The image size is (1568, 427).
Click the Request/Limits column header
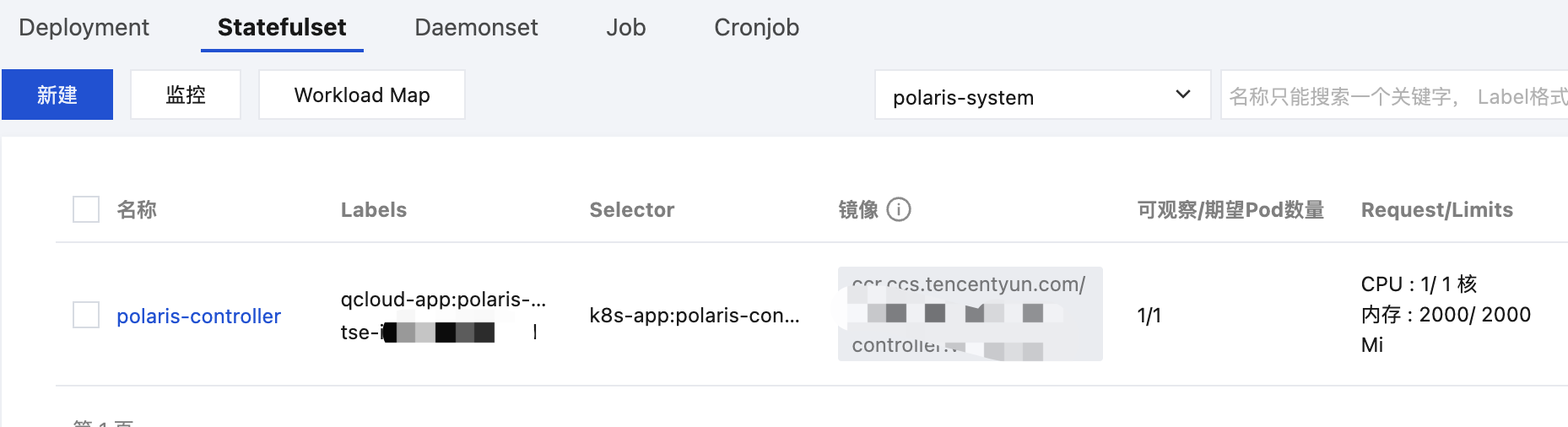coord(1436,209)
